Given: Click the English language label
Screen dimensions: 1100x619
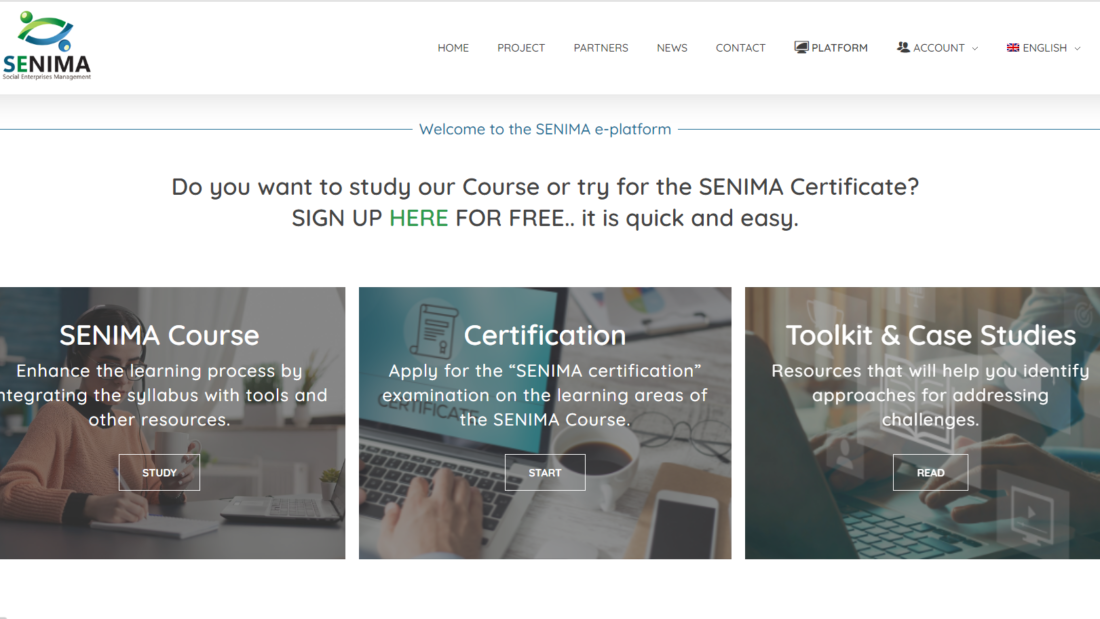Looking at the screenshot, I should coord(1045,48).
